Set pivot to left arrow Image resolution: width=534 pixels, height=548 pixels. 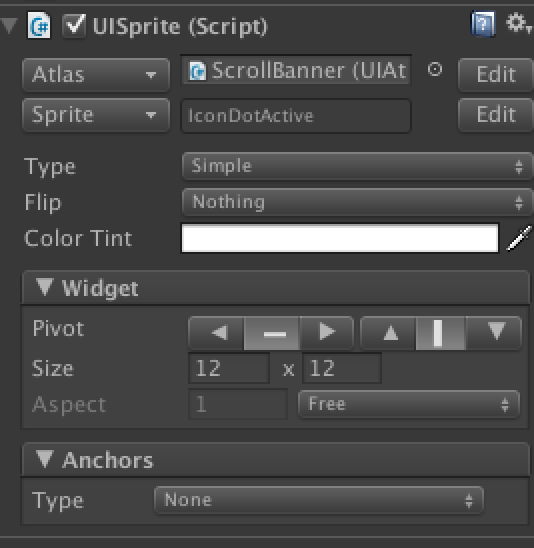(216, 332)
